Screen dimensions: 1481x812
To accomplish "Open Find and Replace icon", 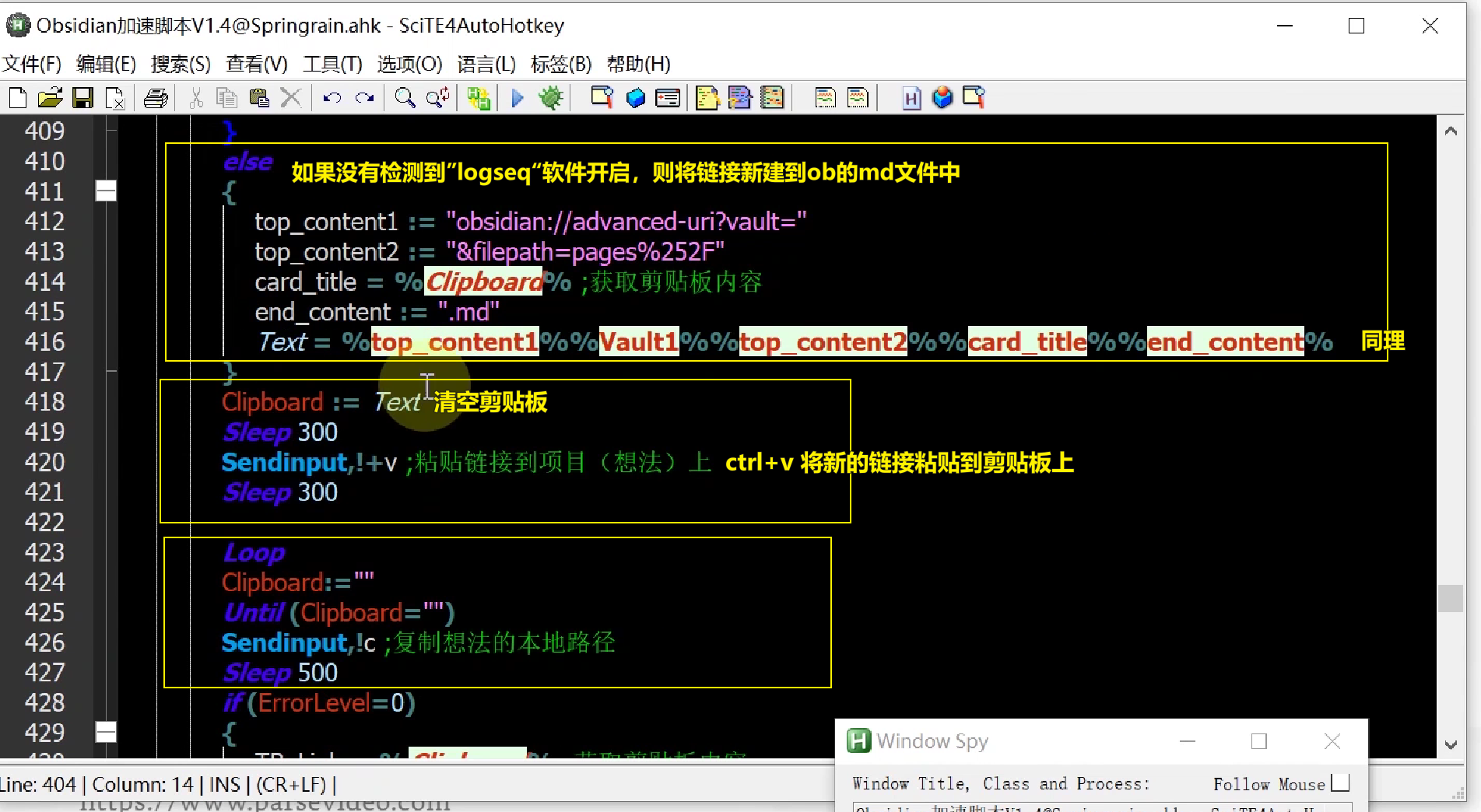I will [437, 98].
